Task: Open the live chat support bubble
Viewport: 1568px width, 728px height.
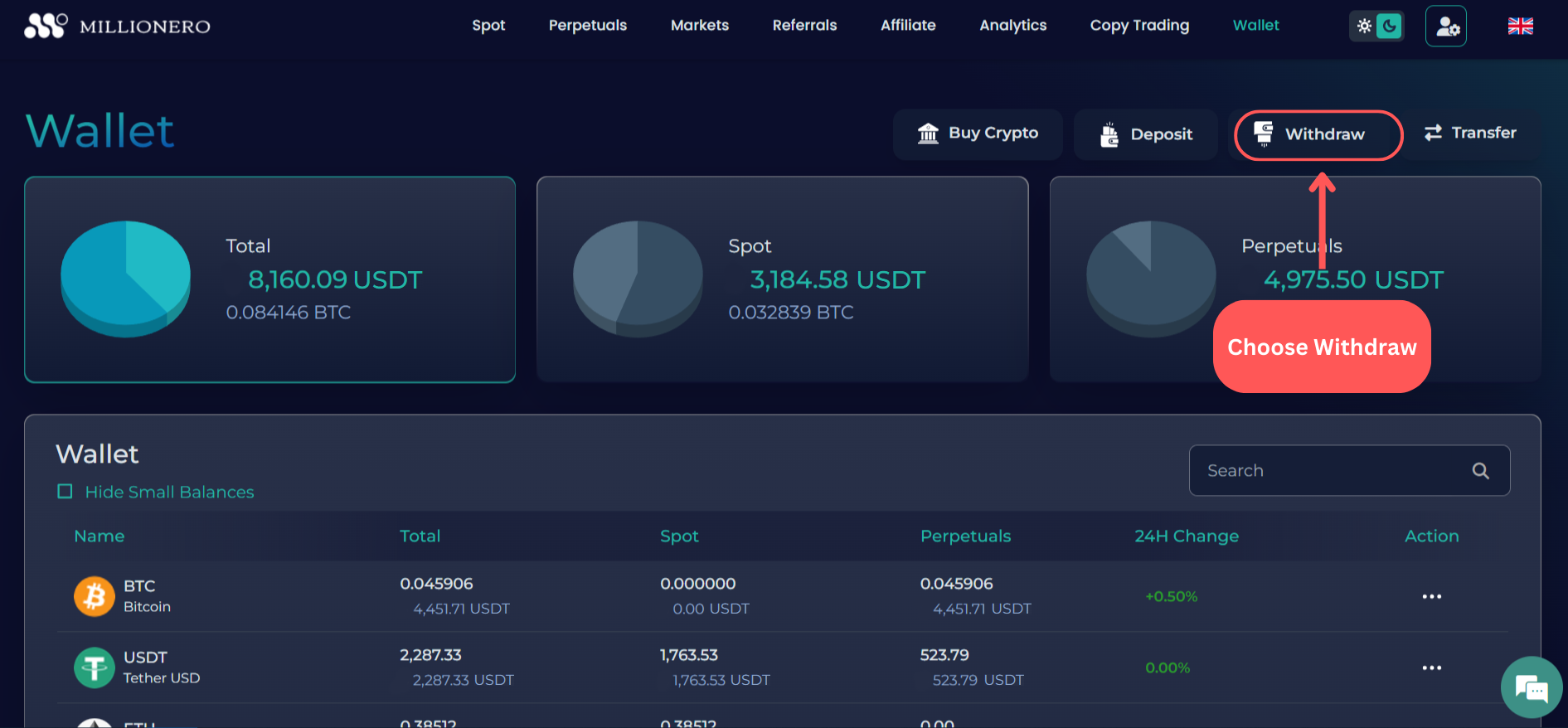Action: [x=1531, y=687]
